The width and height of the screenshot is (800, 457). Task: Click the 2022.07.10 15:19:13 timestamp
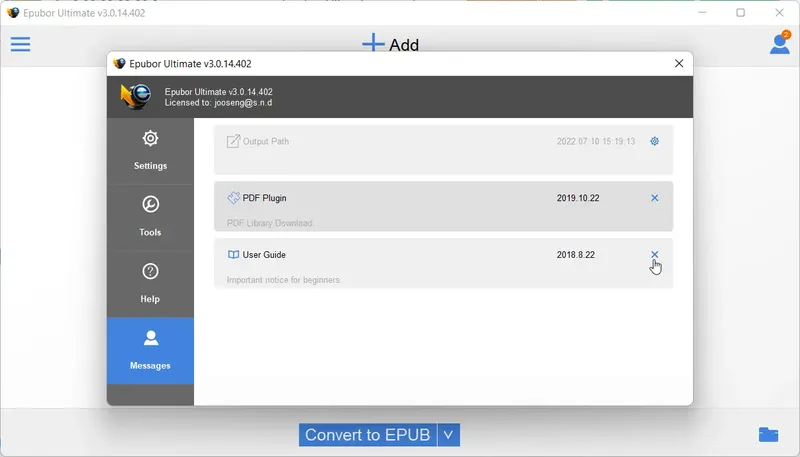596,141
